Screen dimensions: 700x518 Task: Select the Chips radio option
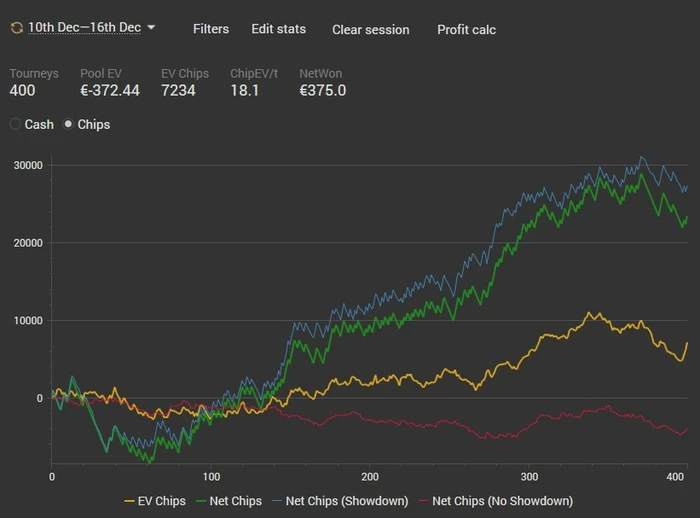coord(69,125)
